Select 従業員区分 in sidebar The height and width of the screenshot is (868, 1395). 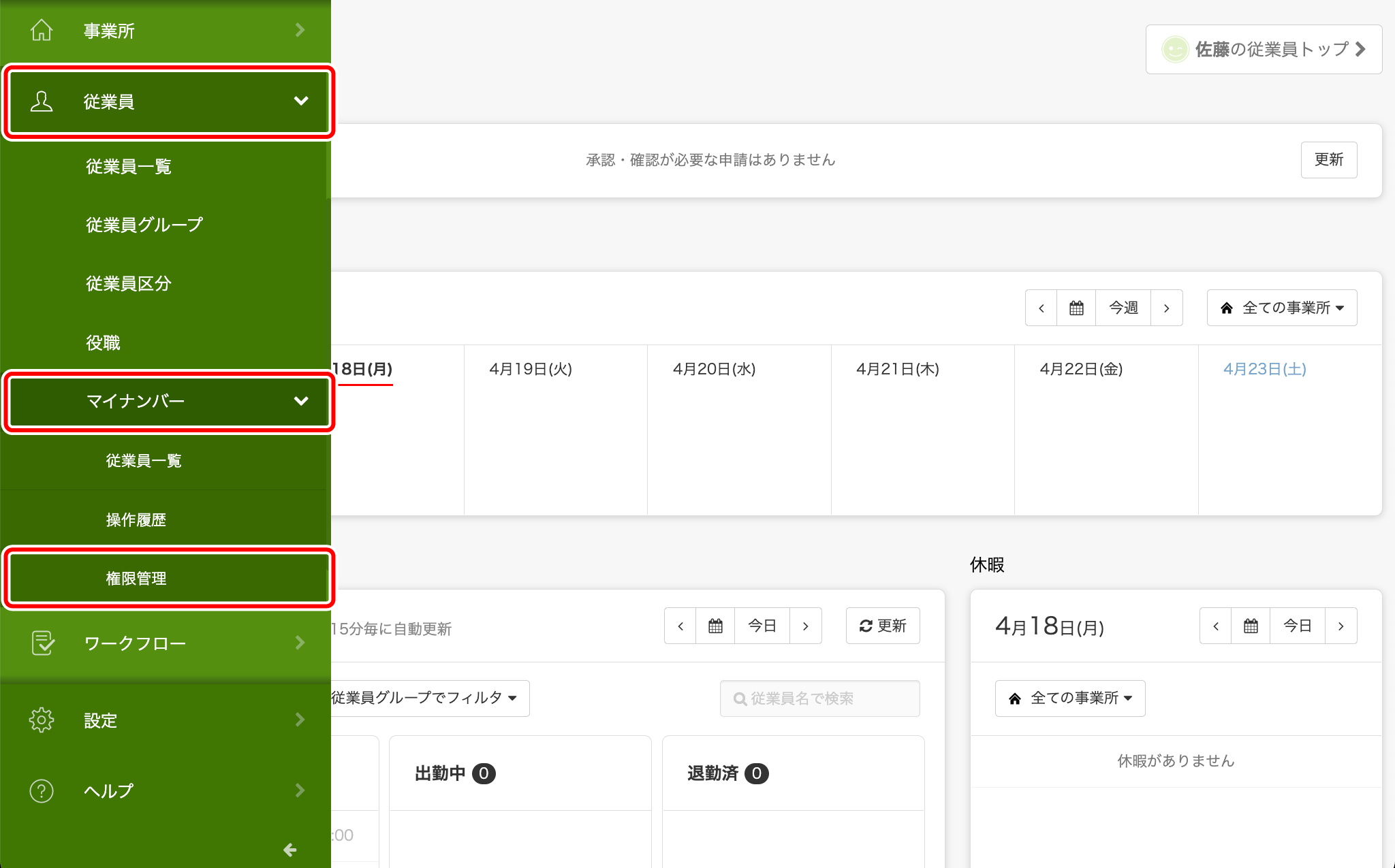pyautogui.click(x=166, y=284)
